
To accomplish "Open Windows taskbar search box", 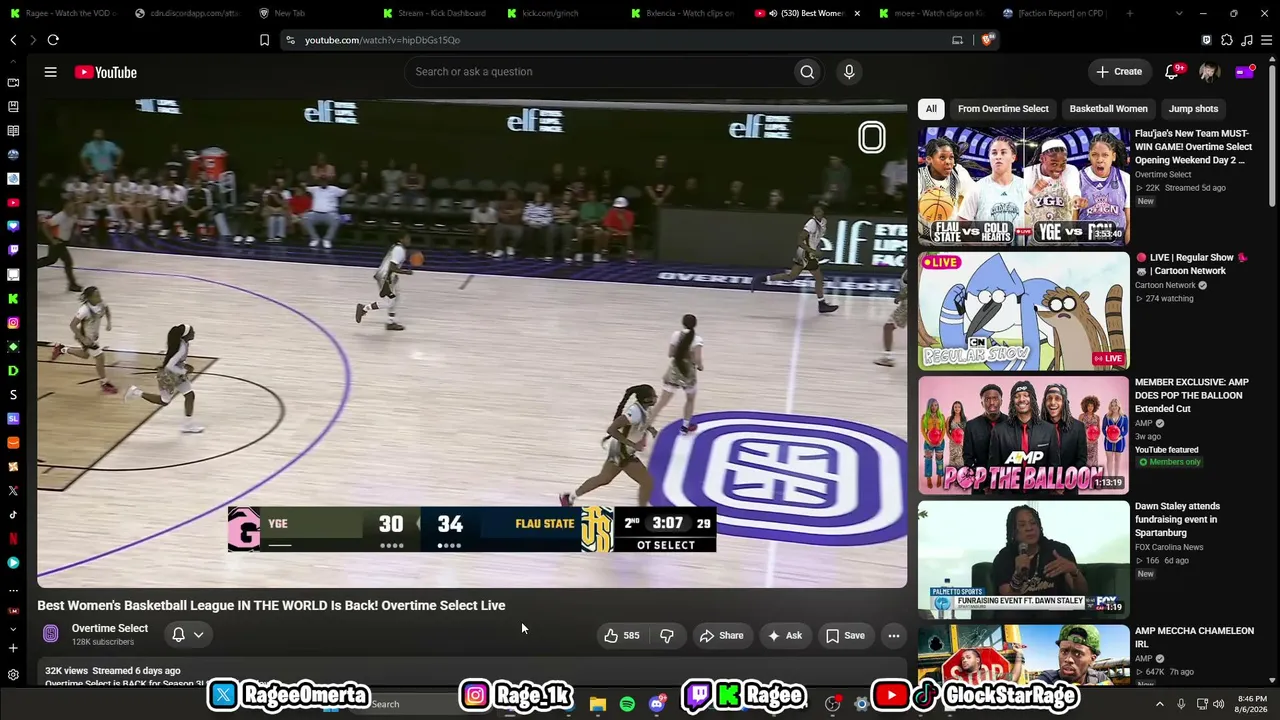I will [430, 704].
